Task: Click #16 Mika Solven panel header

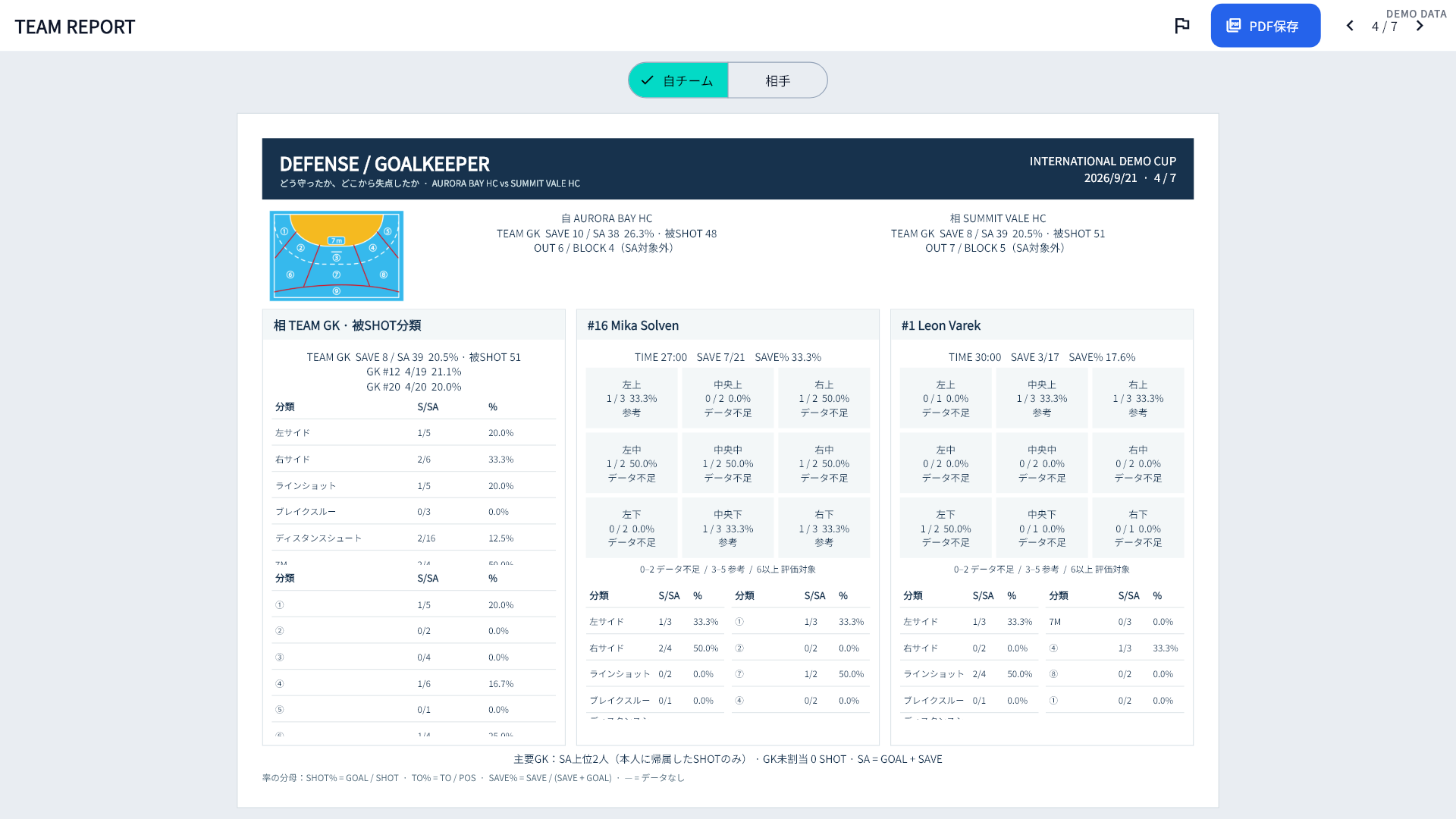Action: coord(728,325)
